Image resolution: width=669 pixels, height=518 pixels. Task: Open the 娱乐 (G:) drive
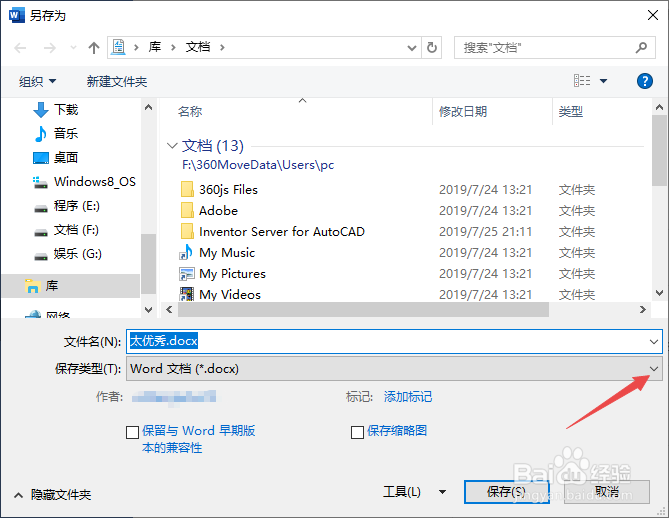(68, 254)
